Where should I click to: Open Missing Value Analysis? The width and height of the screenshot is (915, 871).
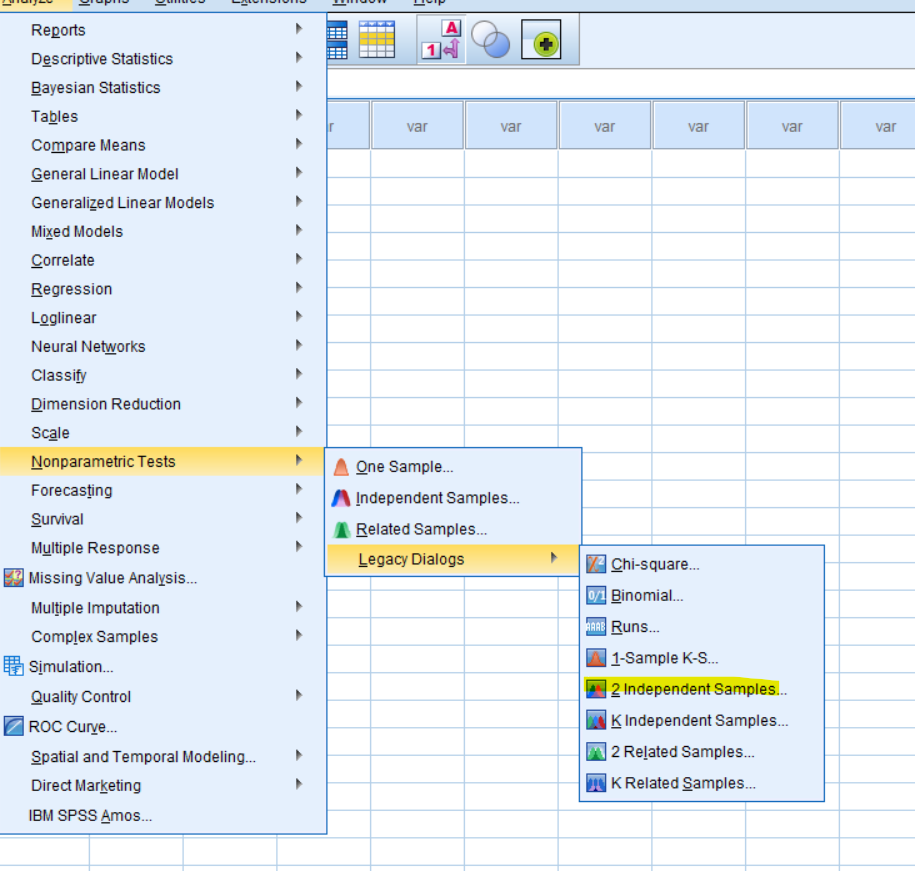point(112,578)
